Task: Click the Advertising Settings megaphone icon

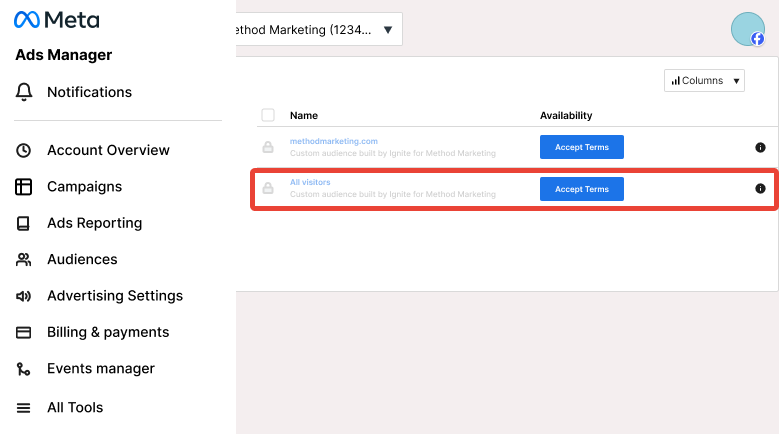Action: coord(23,296)
